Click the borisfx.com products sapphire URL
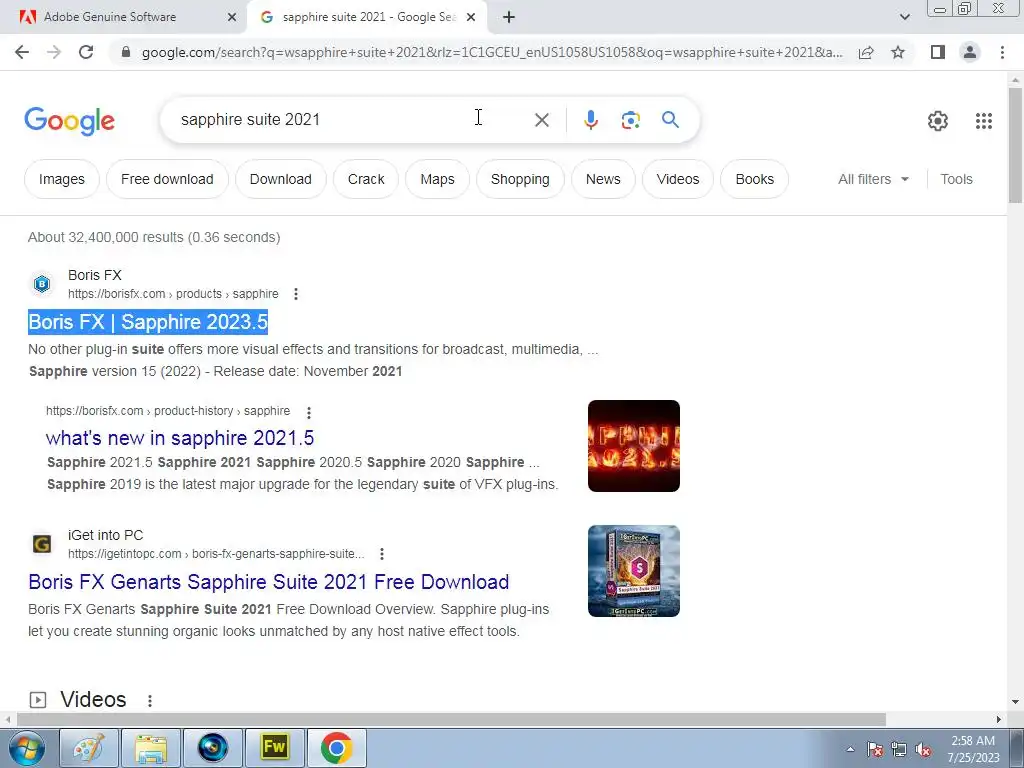Screen dimensions: 1024x768 click(173, 294)
